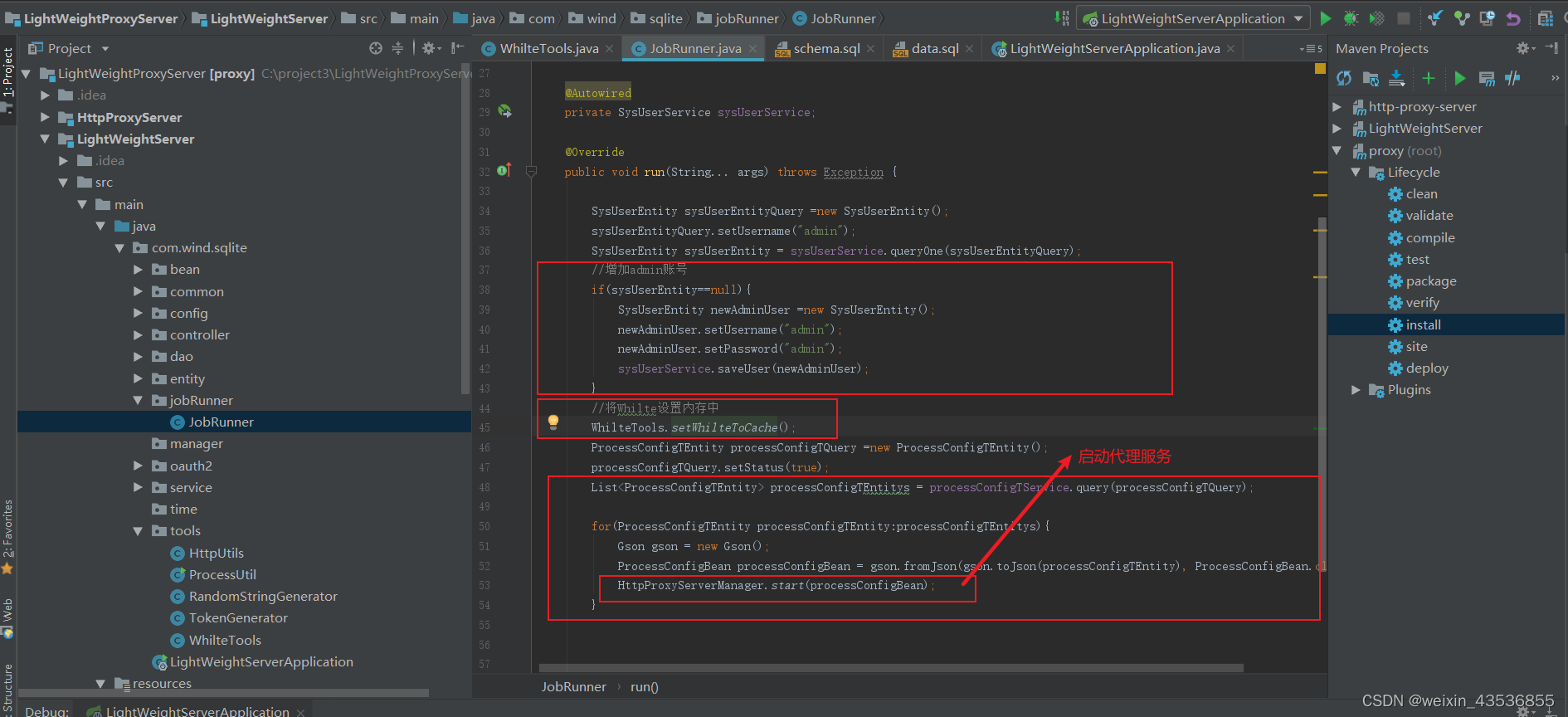Select the clean lifecycle goal
1568x717 pixels.
point(1422,193)
